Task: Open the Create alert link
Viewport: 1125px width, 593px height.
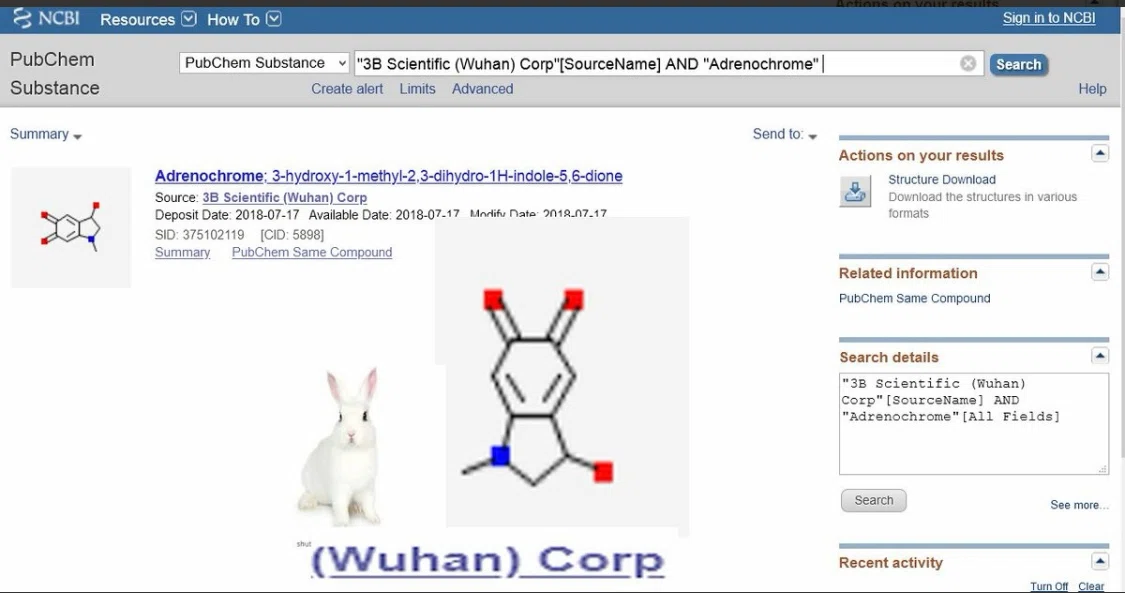Action: [347, 89]
